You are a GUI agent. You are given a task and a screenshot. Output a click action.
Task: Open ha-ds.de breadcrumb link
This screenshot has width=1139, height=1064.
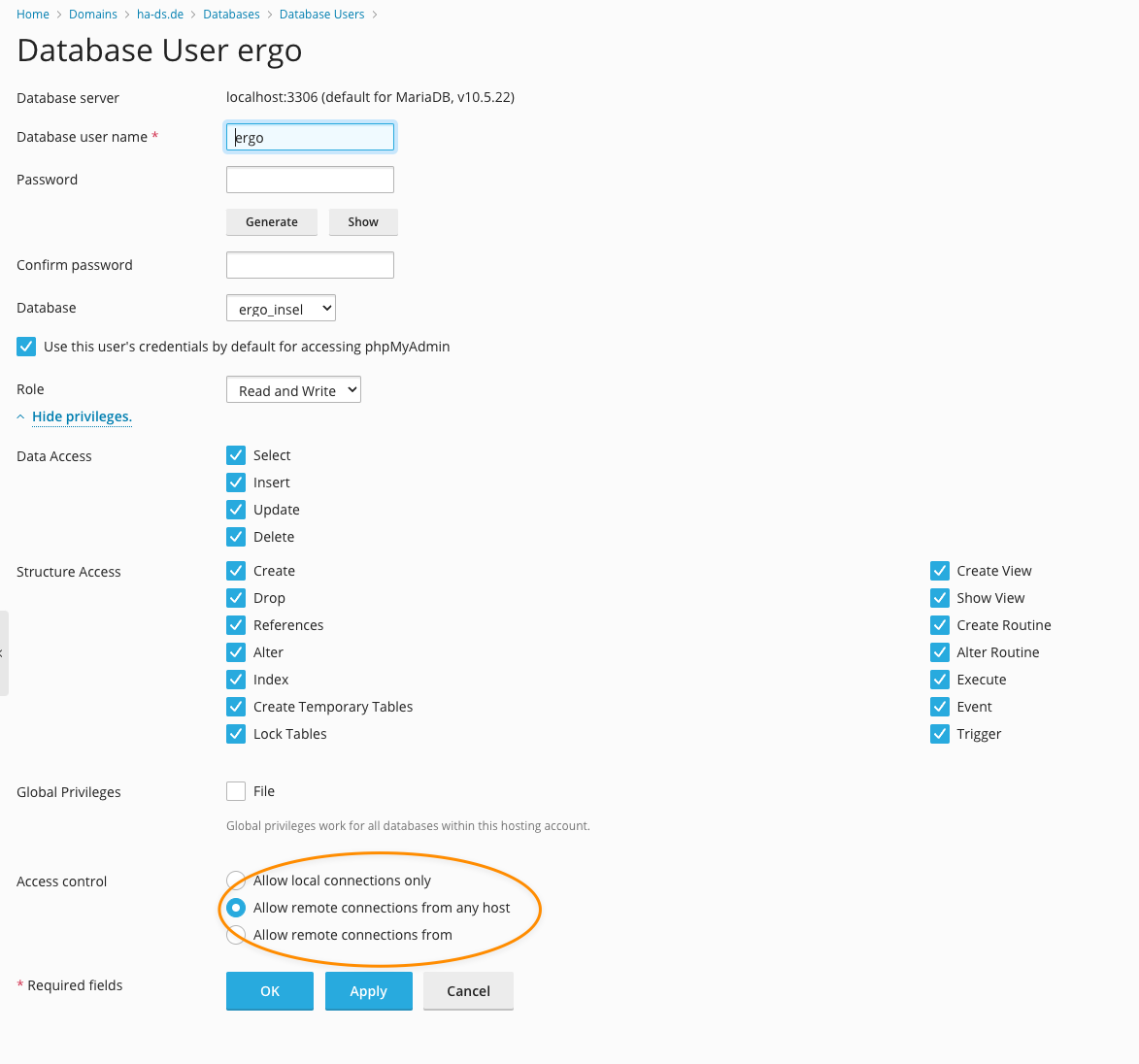(160, 15)
